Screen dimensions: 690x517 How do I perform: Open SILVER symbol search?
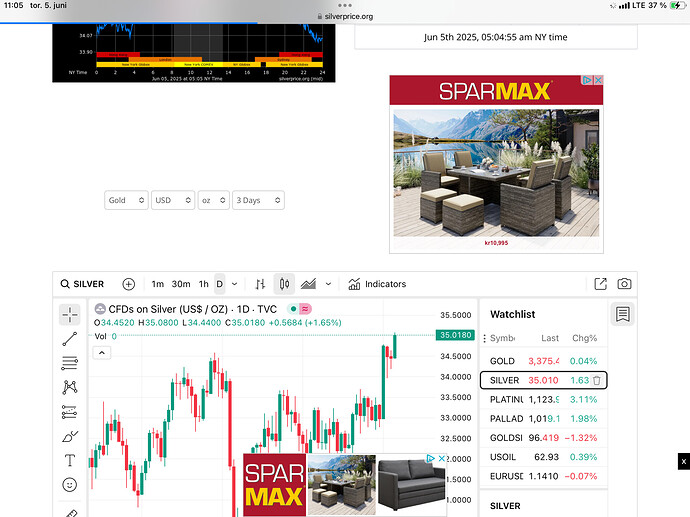[82, 284]
